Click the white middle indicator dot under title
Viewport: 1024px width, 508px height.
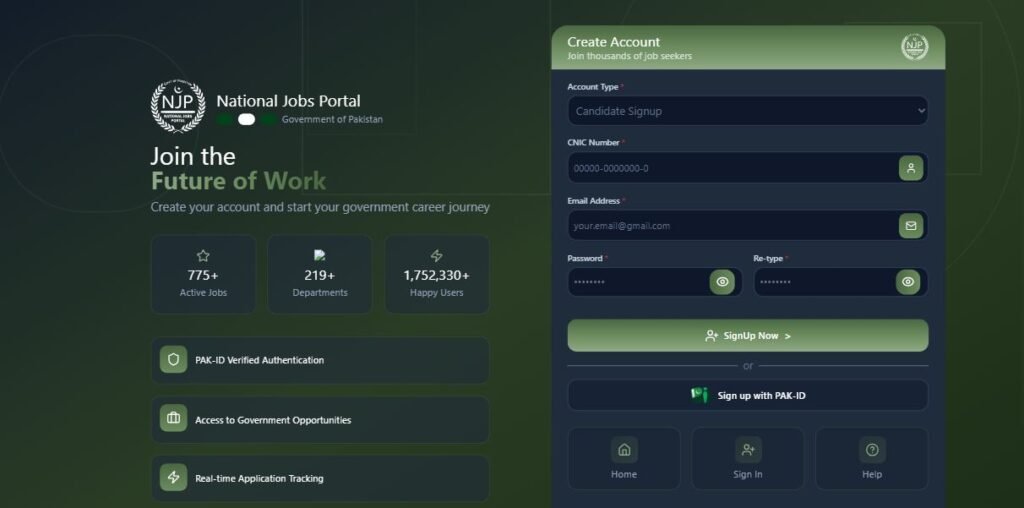pyautogui.click(x=246, y=119)
